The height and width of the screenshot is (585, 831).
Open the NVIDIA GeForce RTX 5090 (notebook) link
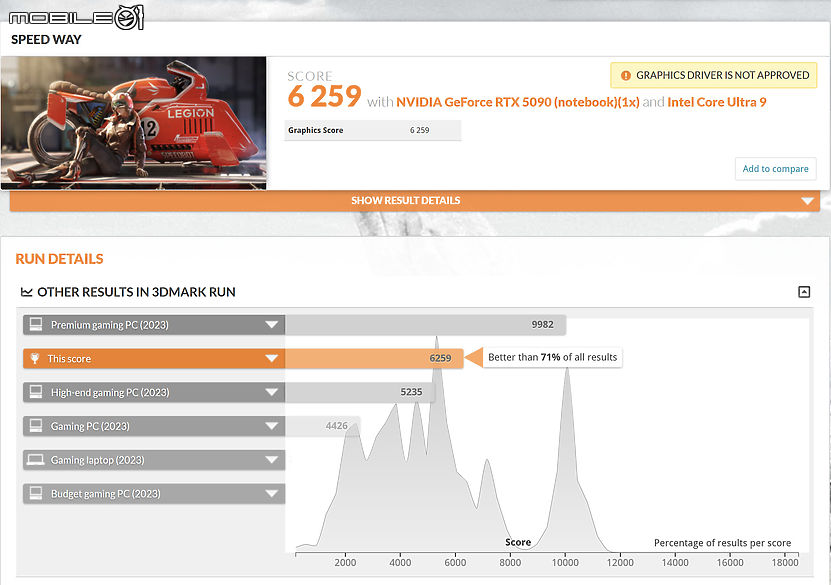tap(518, 102)
